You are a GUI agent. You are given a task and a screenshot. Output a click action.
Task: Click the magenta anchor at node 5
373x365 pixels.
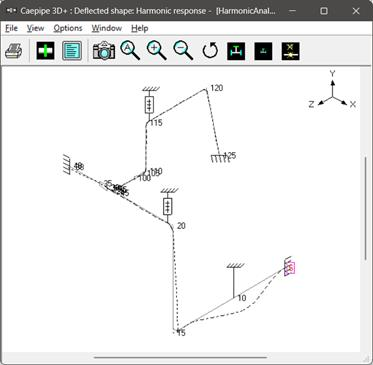pos(289,268)
